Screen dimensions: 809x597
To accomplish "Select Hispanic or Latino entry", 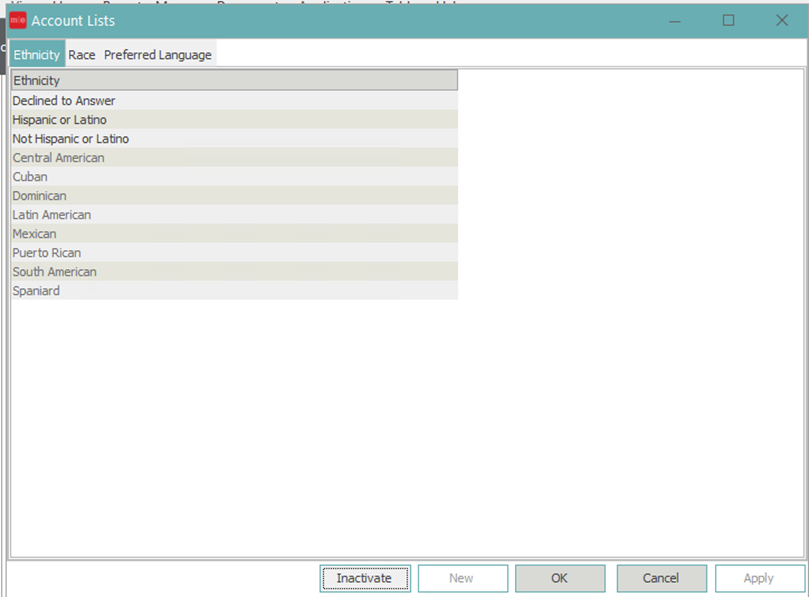I will coord(60,120).
